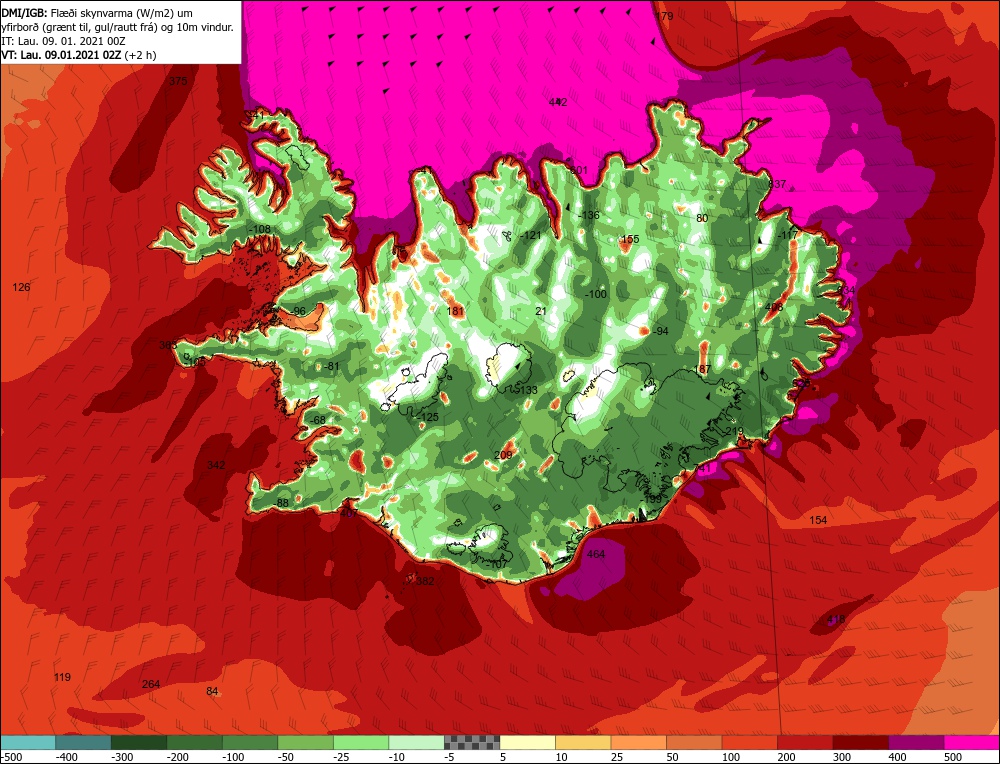This screenshot has height=764, width=1000.
Task: Click the 219 value on the southeast coast
Action: point(735,432)
